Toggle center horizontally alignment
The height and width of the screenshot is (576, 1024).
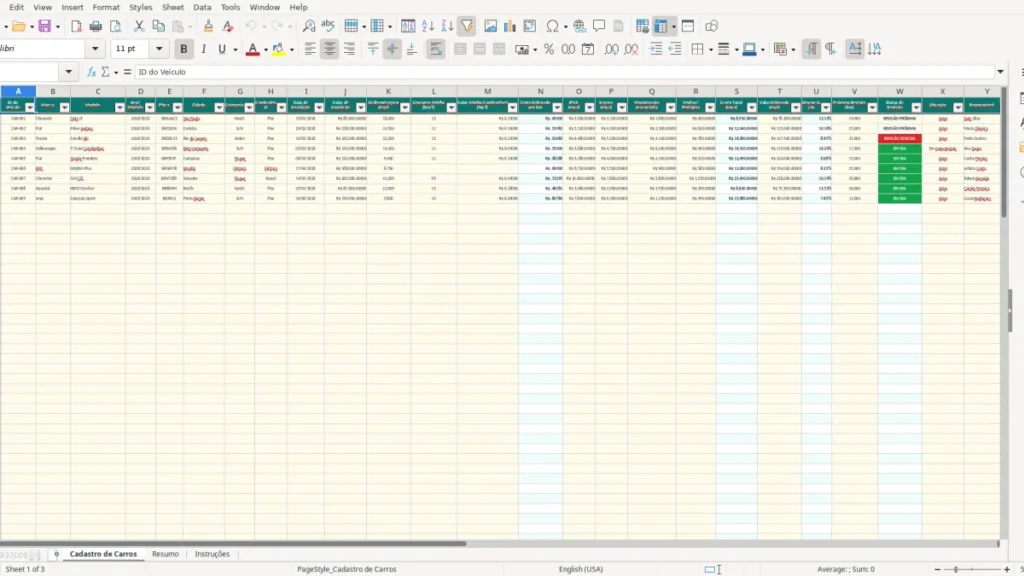point(329,49)
